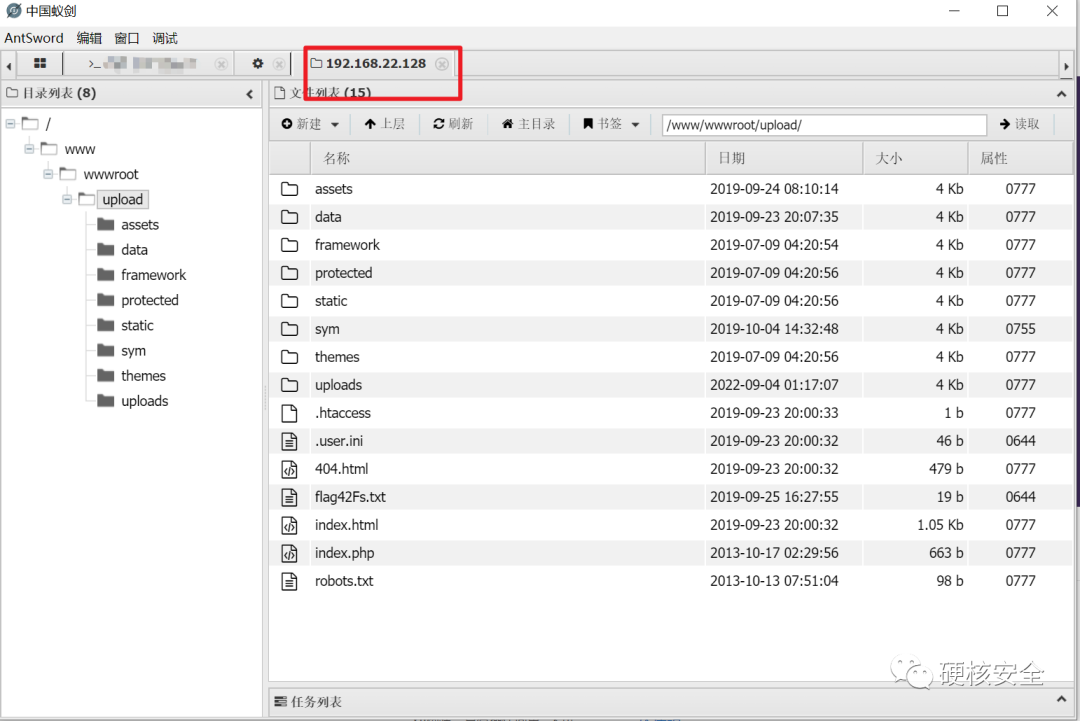This screenshot has width=1080, height=721.
Task: Open the 窗口 menu
Action: [127, 38]
